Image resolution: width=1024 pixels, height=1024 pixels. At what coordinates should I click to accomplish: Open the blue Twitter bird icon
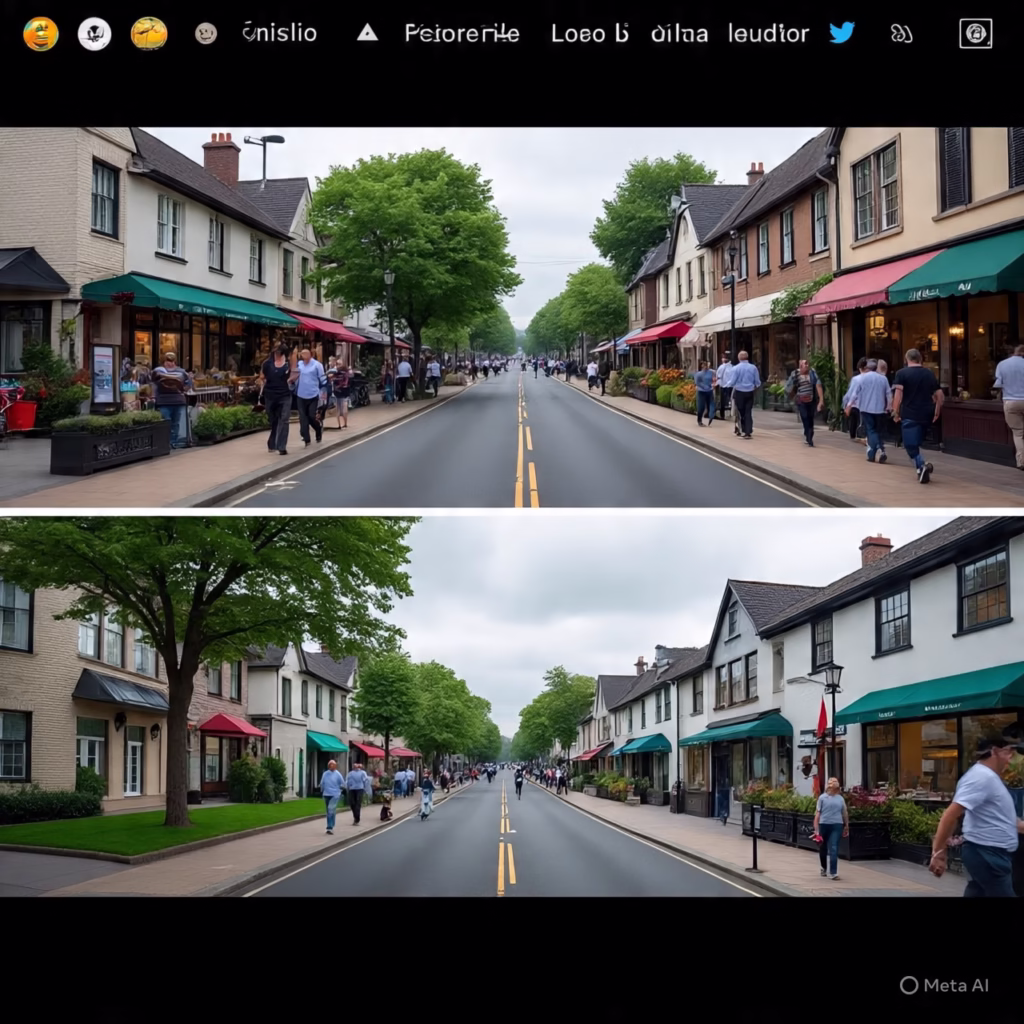click(x=842, y=32)
